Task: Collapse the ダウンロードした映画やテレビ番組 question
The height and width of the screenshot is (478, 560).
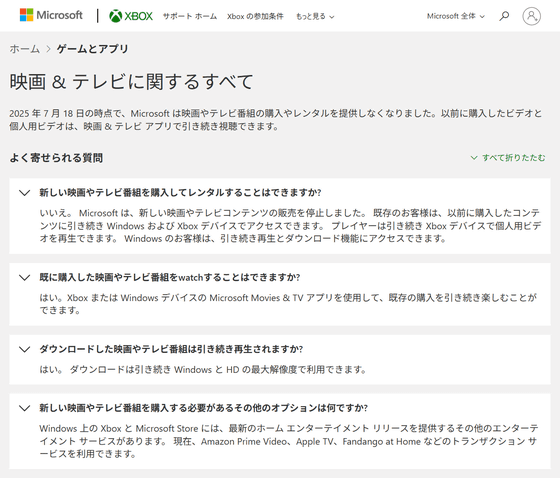Action: (24, 349)
